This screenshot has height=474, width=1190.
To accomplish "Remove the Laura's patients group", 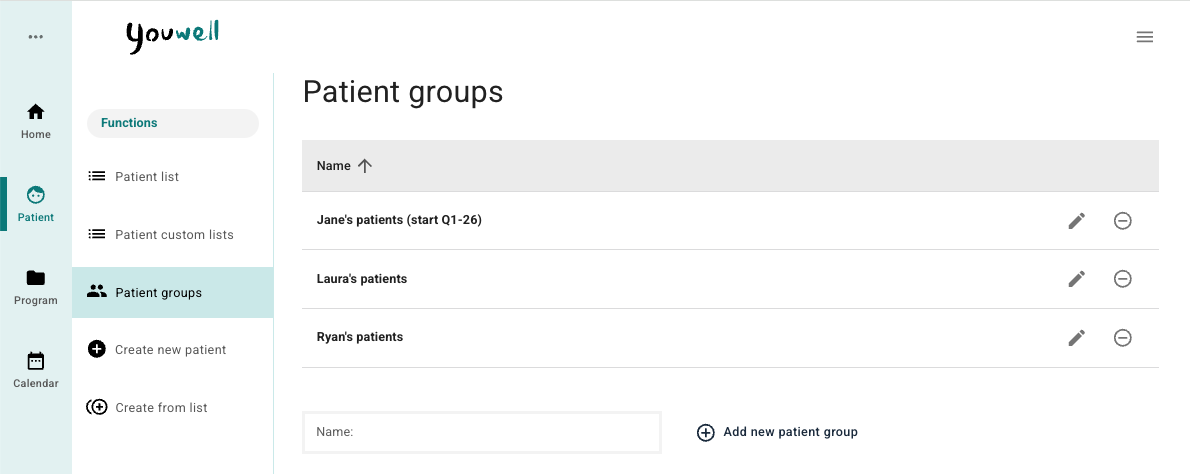I will coord(1122,279).
